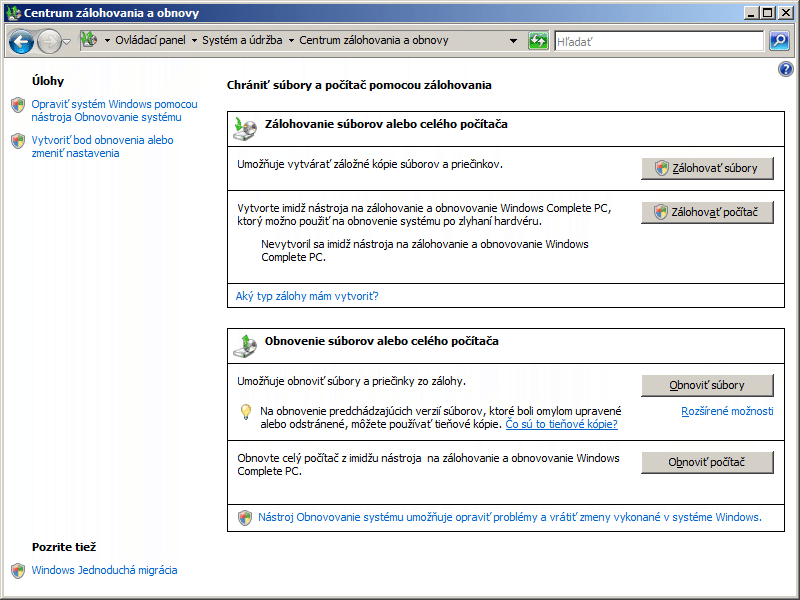Click the Back navigation arrow
Screen dimensions: 800x600
(21, 41)
